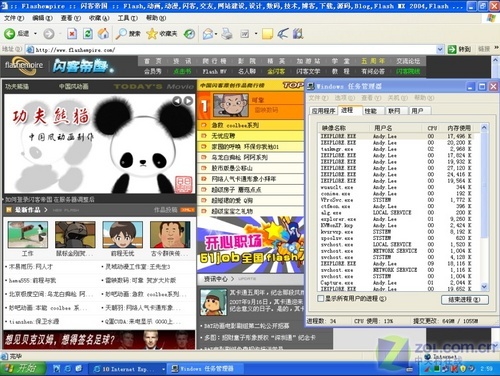500x376 pixels.
Task: Click the Print icon in toolbar
Action: (227, 33)
